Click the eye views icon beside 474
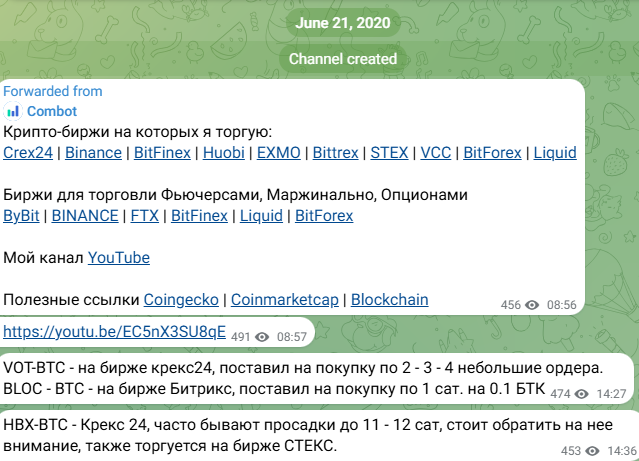 click(x=582, y=394)
